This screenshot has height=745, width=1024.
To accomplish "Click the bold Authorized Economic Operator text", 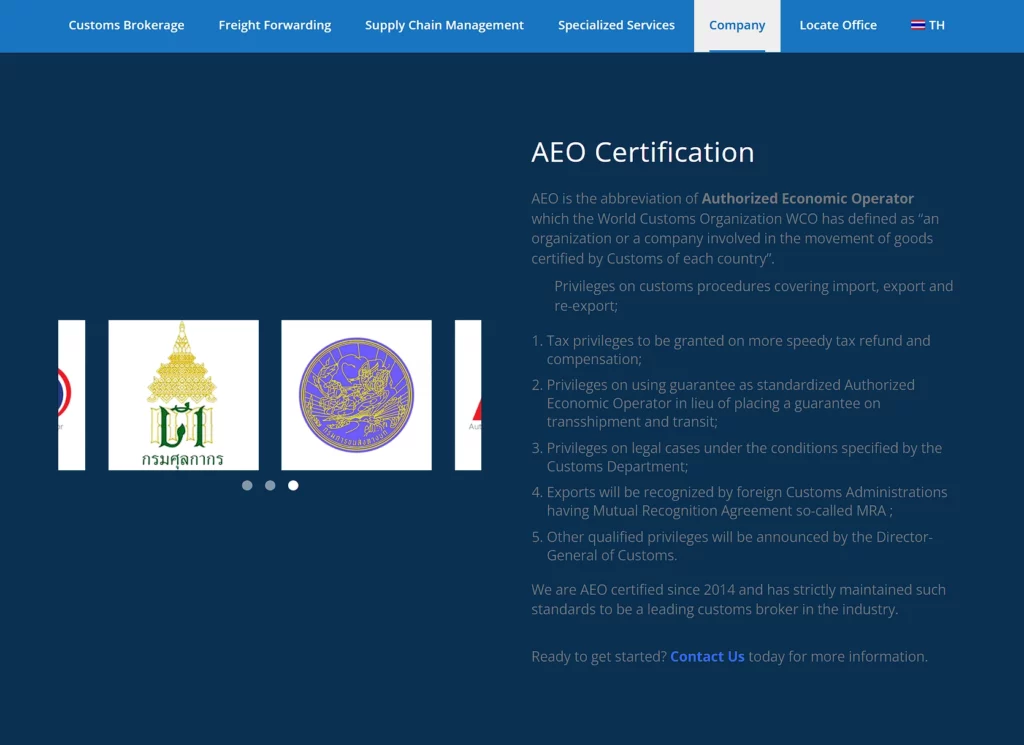I will point(807,199).
